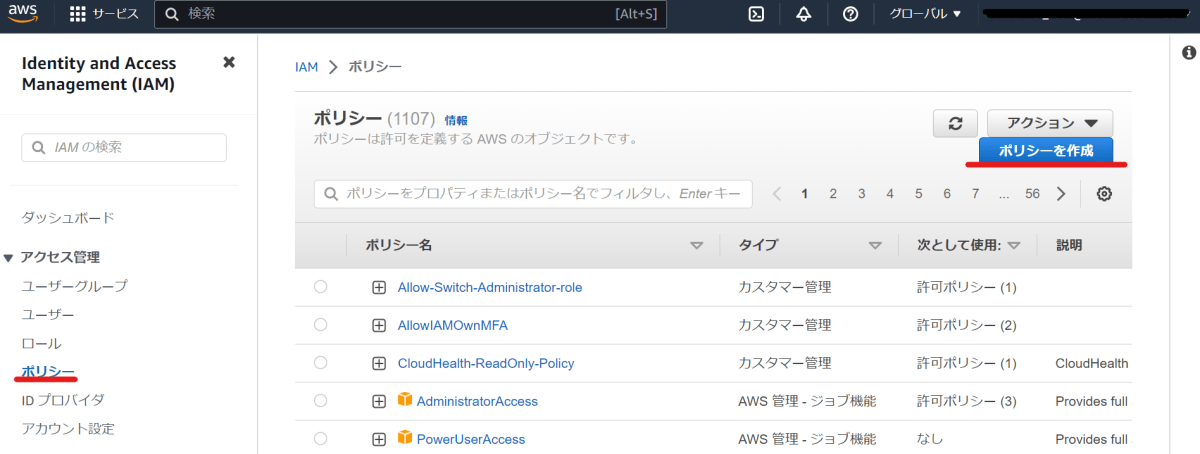Select radio for PowerUserAccess
Screen dimensions: 1200x454
pyautogui.click(x=320, y=439)
